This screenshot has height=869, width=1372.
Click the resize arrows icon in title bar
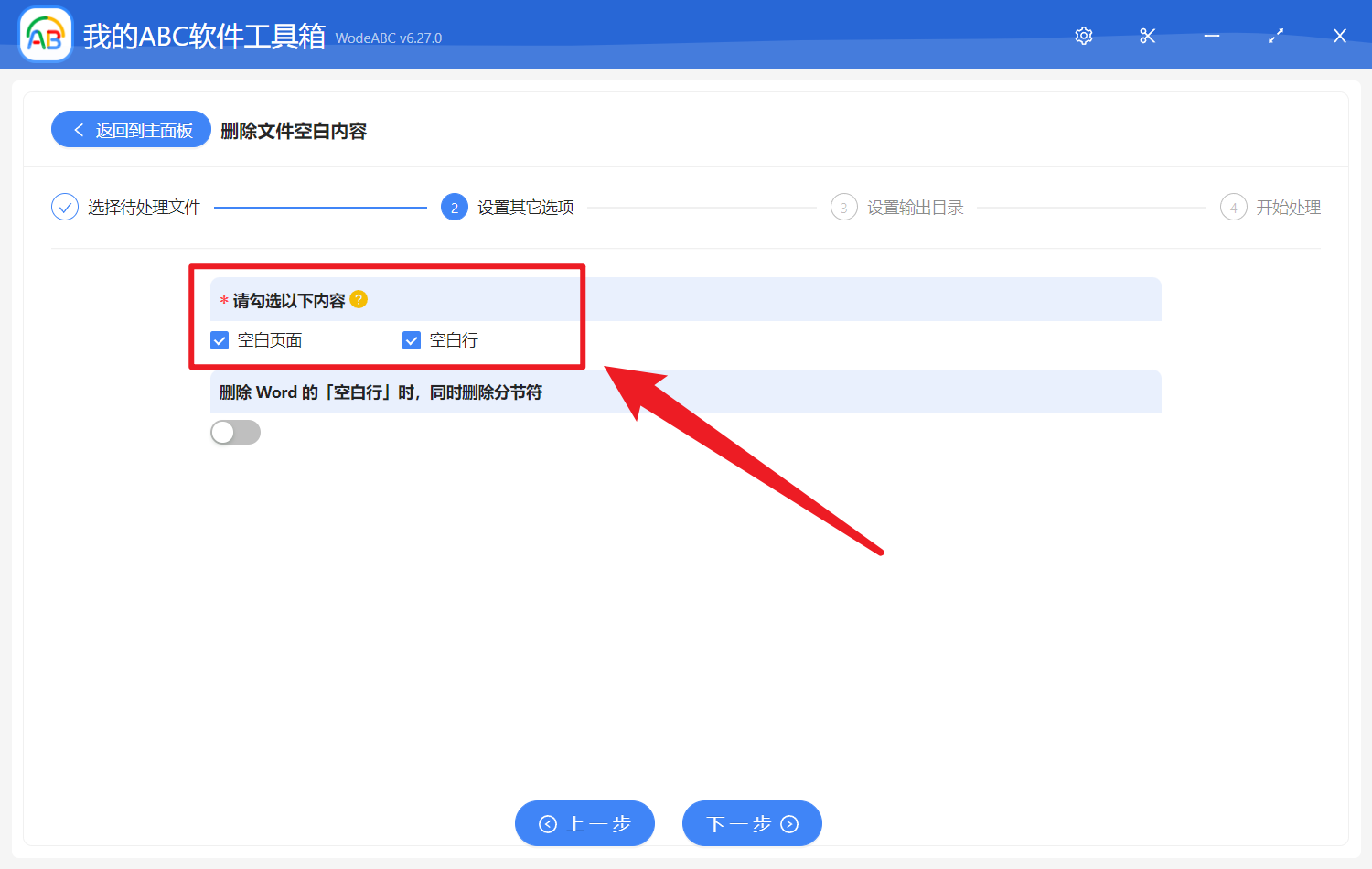[1275, 36]
